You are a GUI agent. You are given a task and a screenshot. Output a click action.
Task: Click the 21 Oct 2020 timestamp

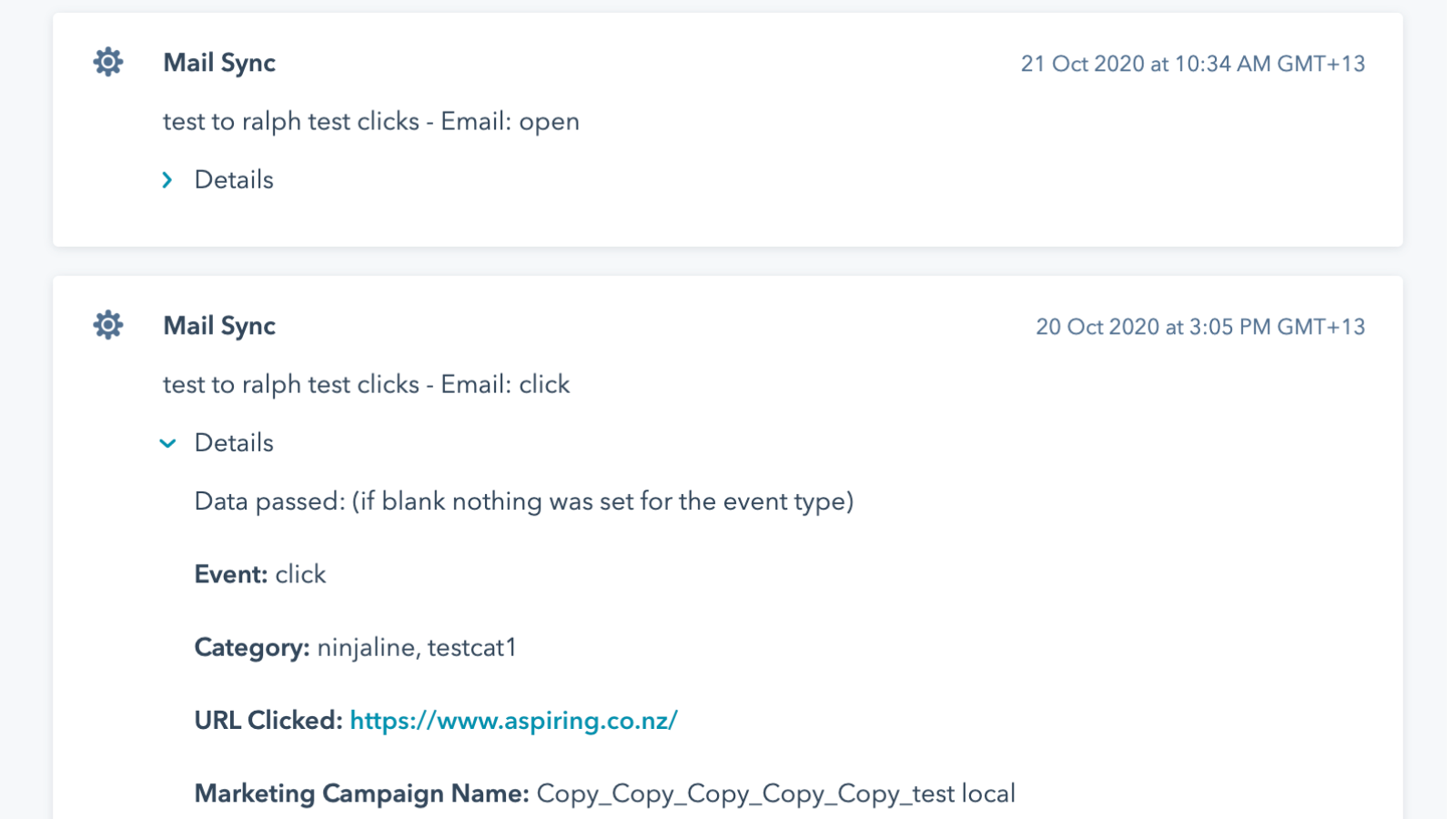click(x=1193, y=64)
